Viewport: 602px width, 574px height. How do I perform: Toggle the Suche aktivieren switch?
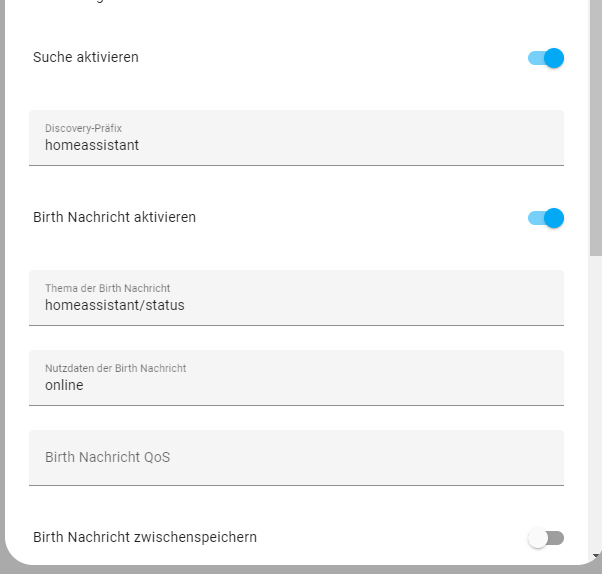(x=546, y=58)
